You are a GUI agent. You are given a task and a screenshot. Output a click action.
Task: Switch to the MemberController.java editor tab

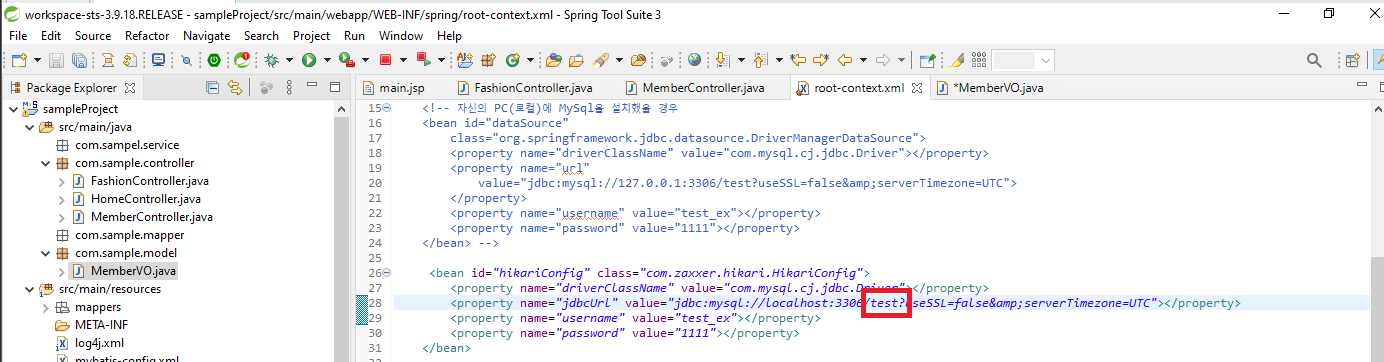click(694, 88)
